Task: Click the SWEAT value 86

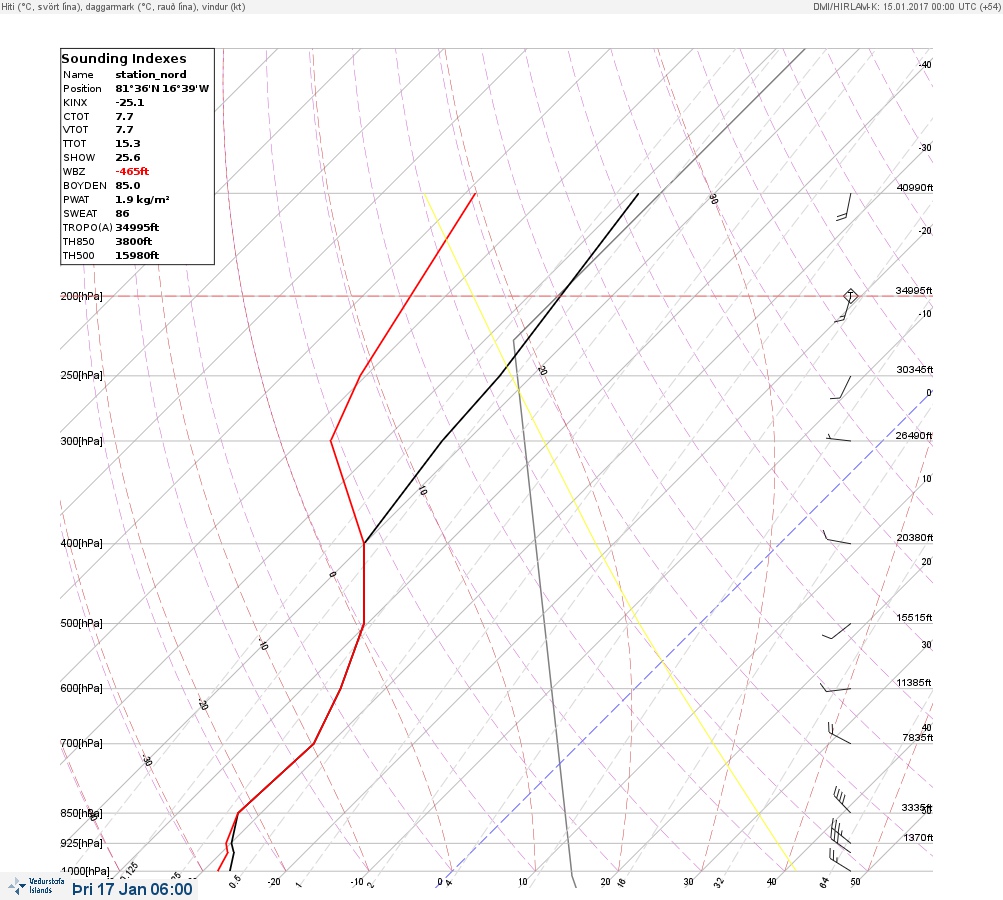Action: coord(122,214)
